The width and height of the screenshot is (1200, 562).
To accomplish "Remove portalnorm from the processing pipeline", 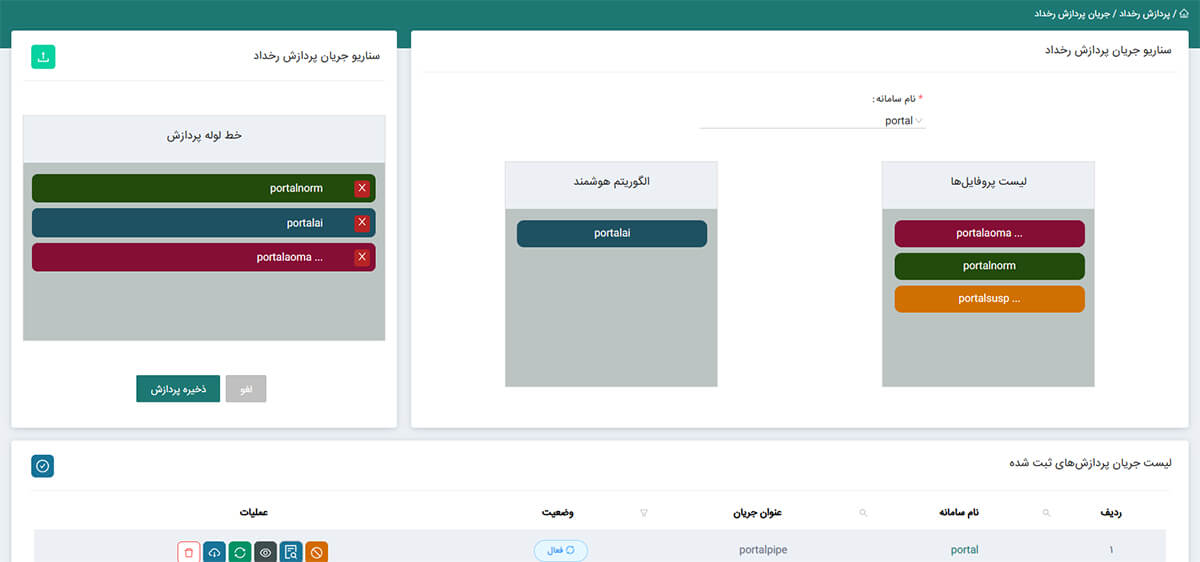I will click(x=362, y=188).
